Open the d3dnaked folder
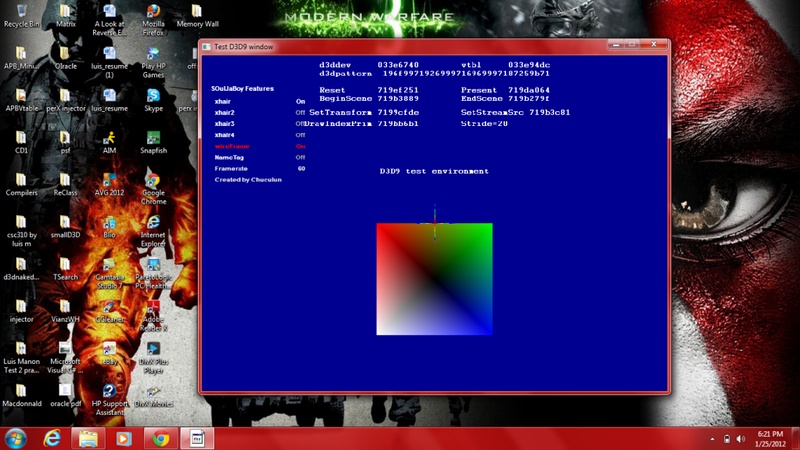 coord(21,269)
